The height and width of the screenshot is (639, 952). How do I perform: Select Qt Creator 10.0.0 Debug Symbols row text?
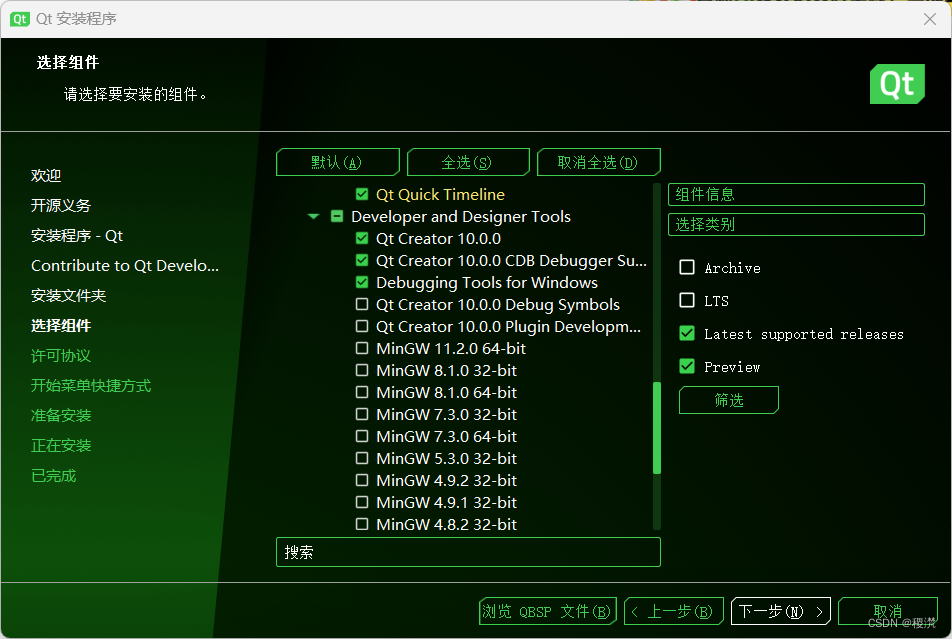click(498, 304)
